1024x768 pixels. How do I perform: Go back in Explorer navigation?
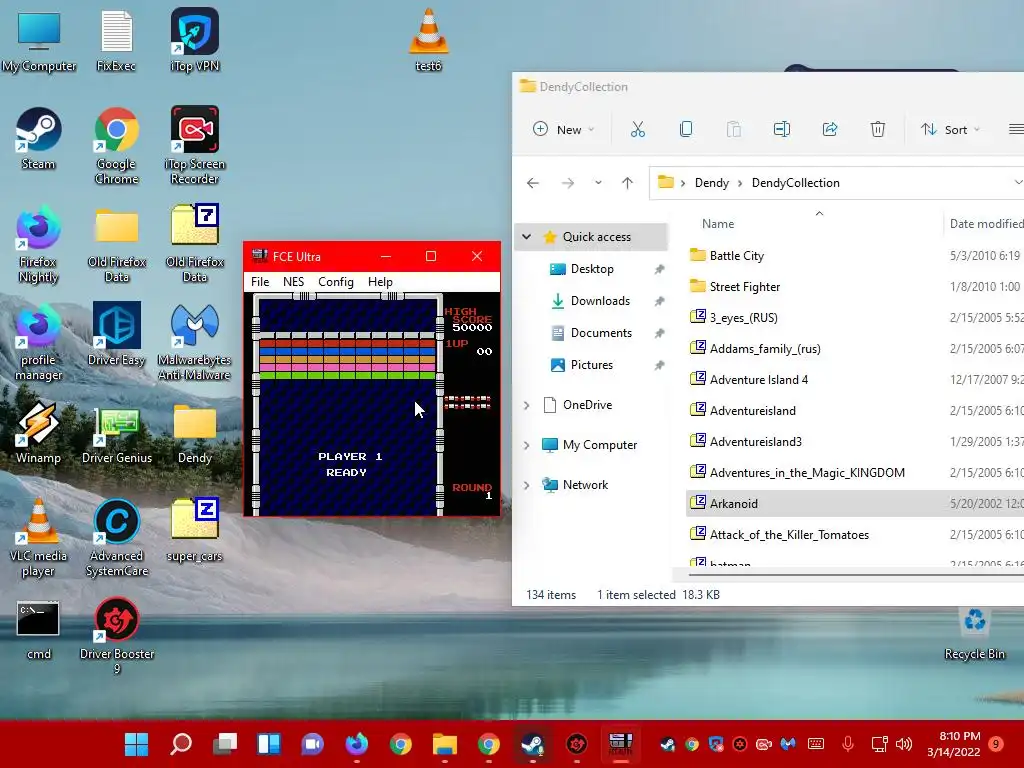click(x=533, y=183)
